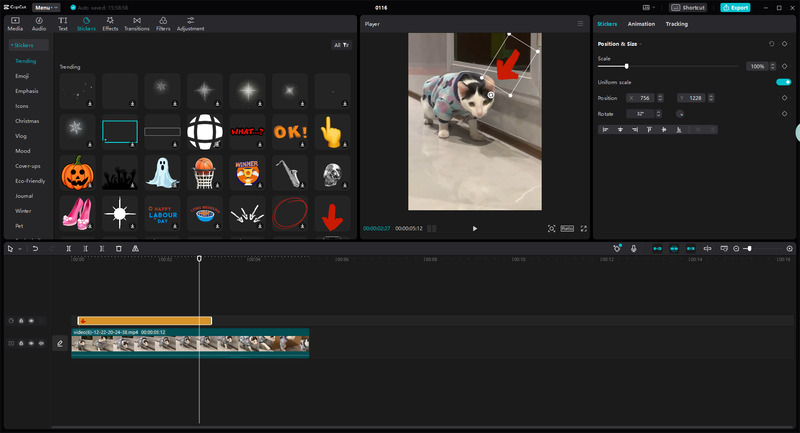Select the Emoji sticker category
The image size is (800, 433).
[x=21, y=76]
